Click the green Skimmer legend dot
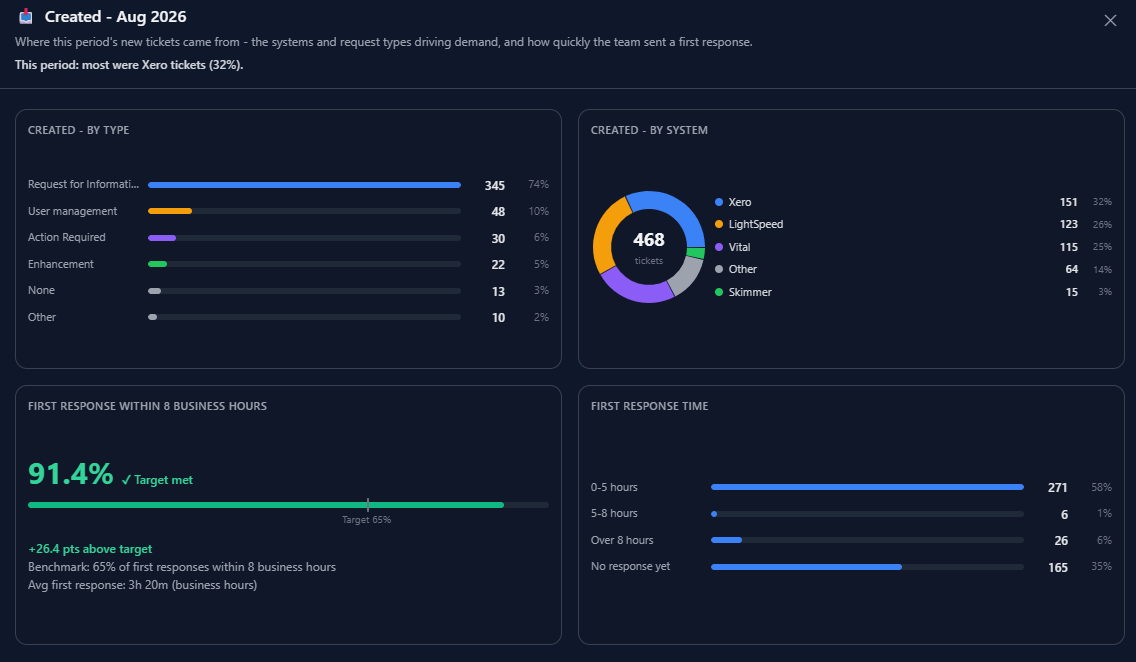 719,292
